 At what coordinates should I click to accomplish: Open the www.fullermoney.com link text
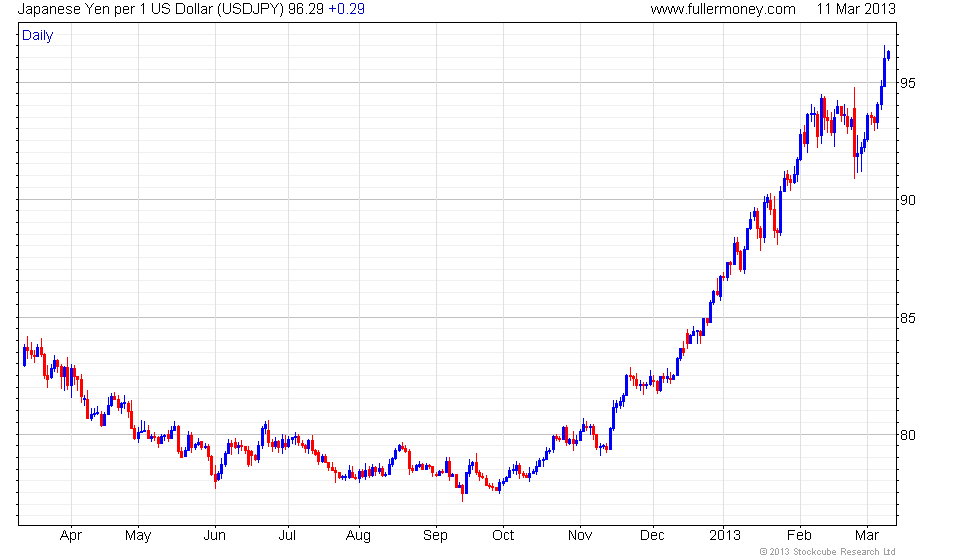click(x=722, y=9)
